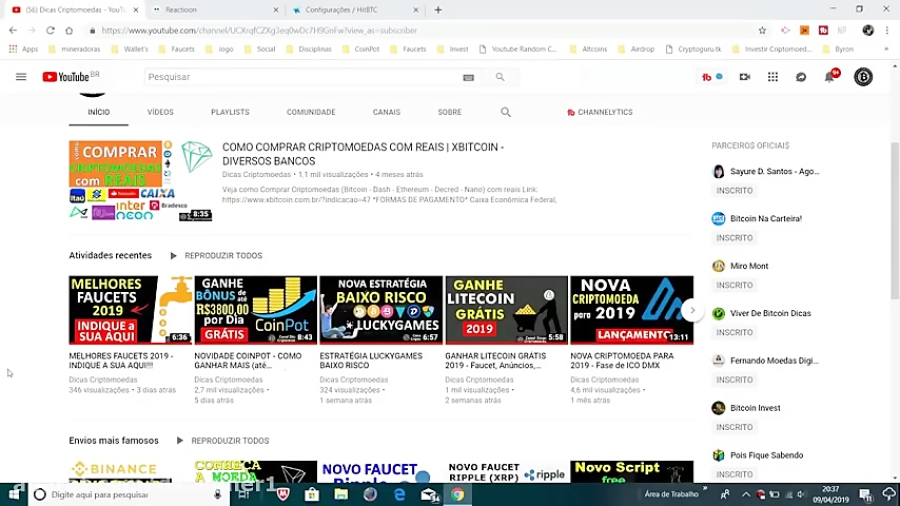The image size is (900, 506).
Task: Click the YouTube Pesquisar search field
Action: (x=301, y=77)
